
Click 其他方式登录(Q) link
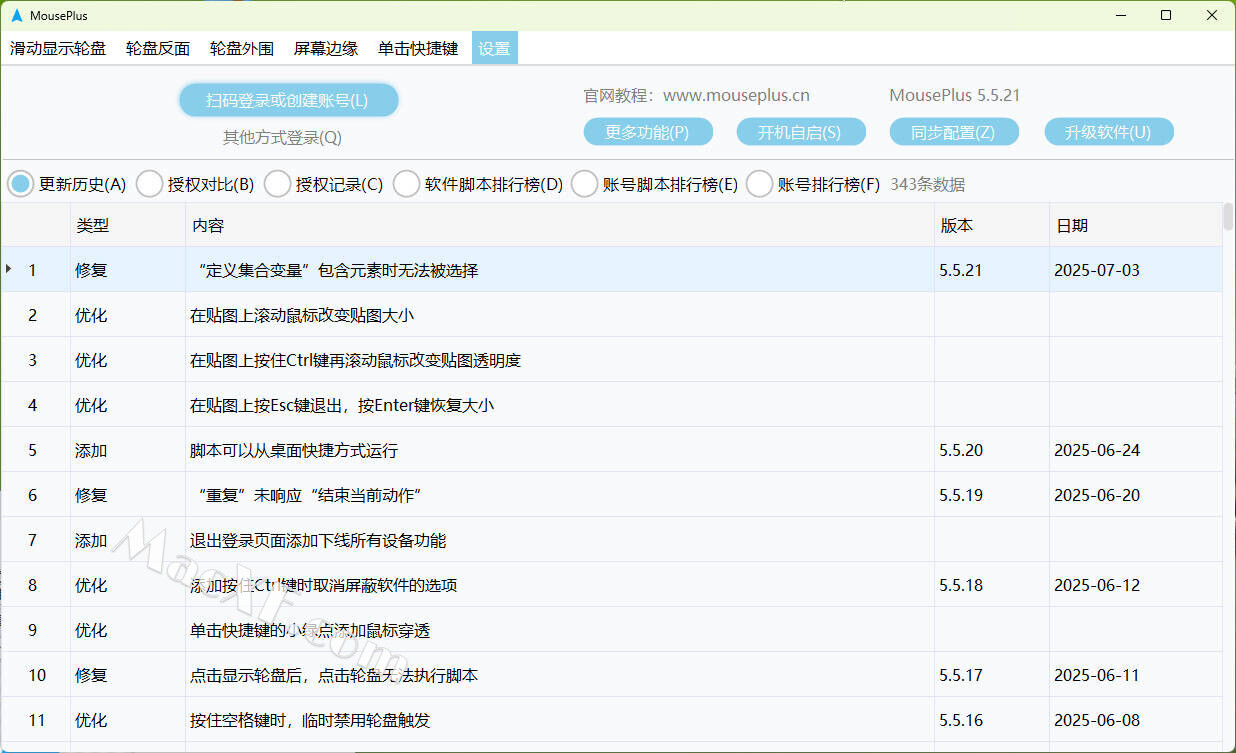pyautogui.click(x=282, y=137)
